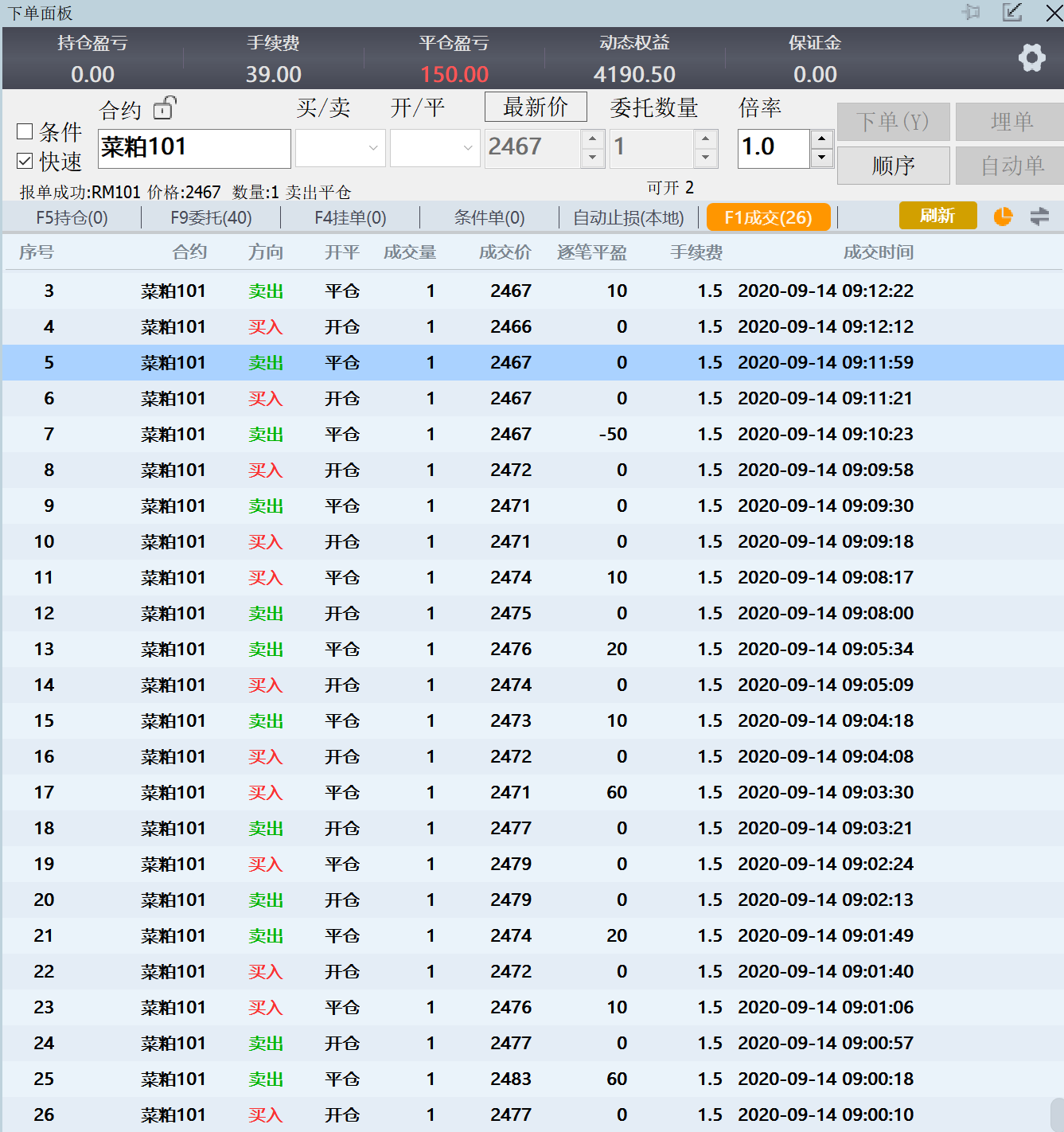The image size is (1064, 1132).
Task: Click the 动态权益 value 4190.50
Action: (634, 74)
